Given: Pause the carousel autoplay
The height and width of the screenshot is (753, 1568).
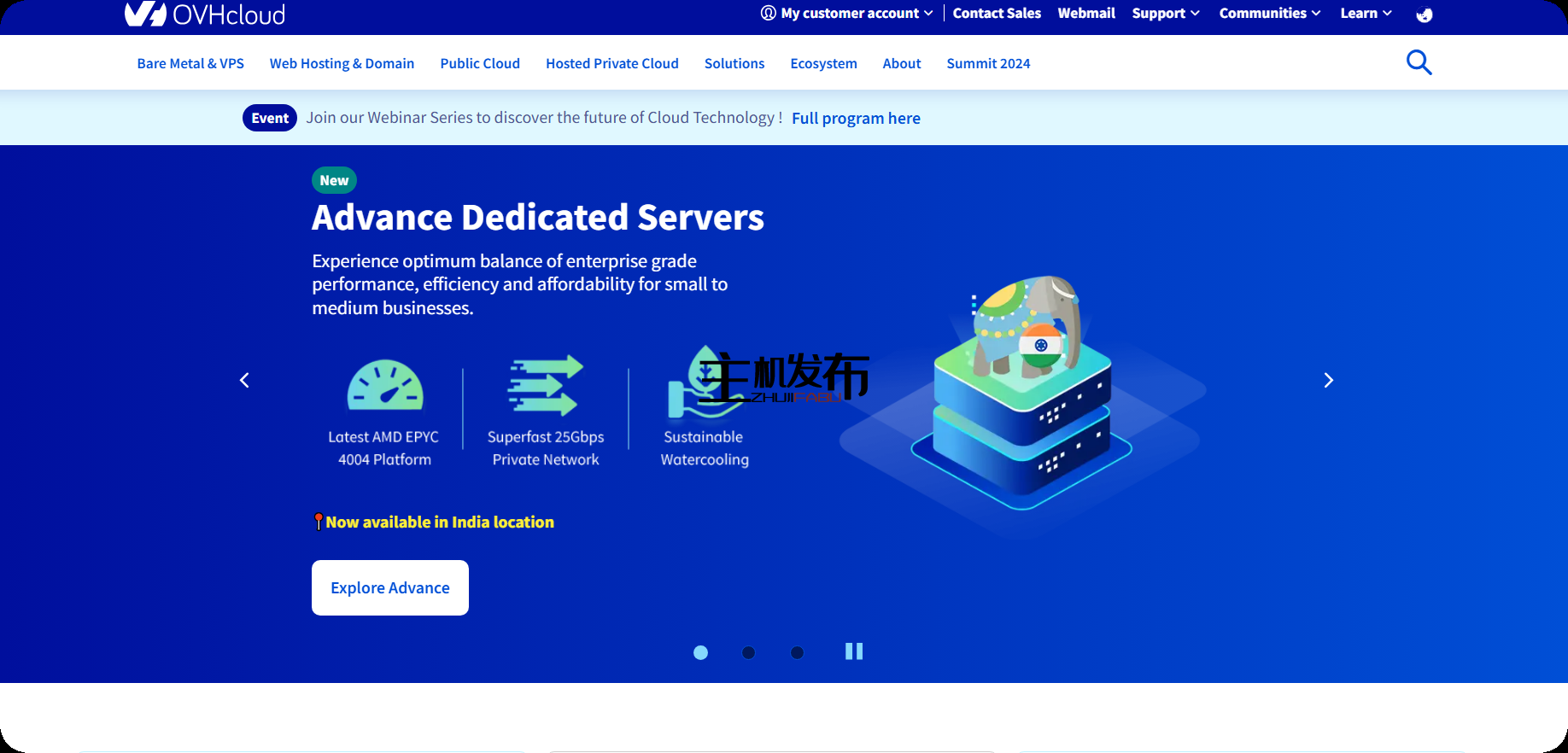Looking at the screenshot, I should [x=853, y=651].
